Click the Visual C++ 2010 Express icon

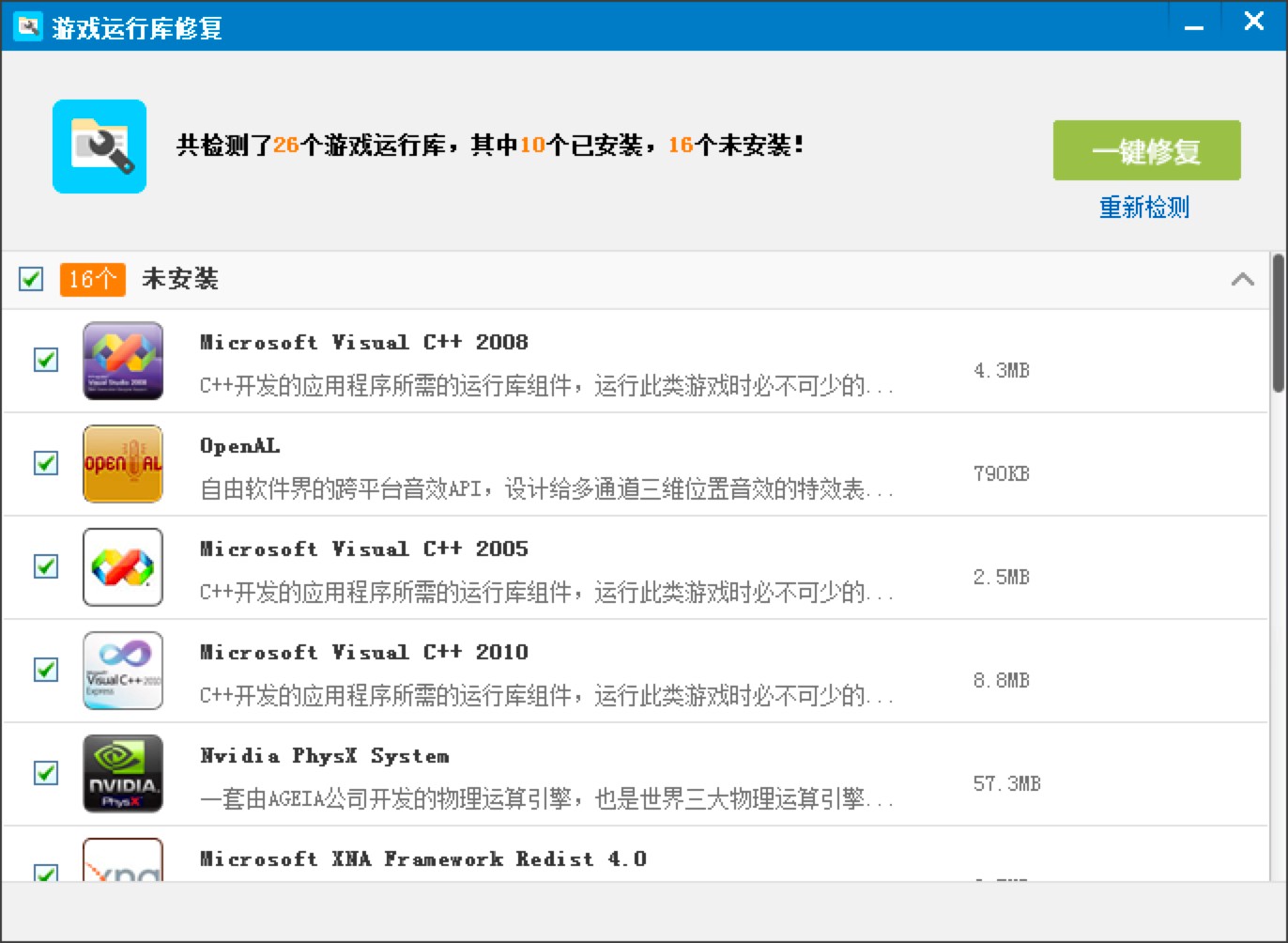pyautogui.click(x=123, y=671)
